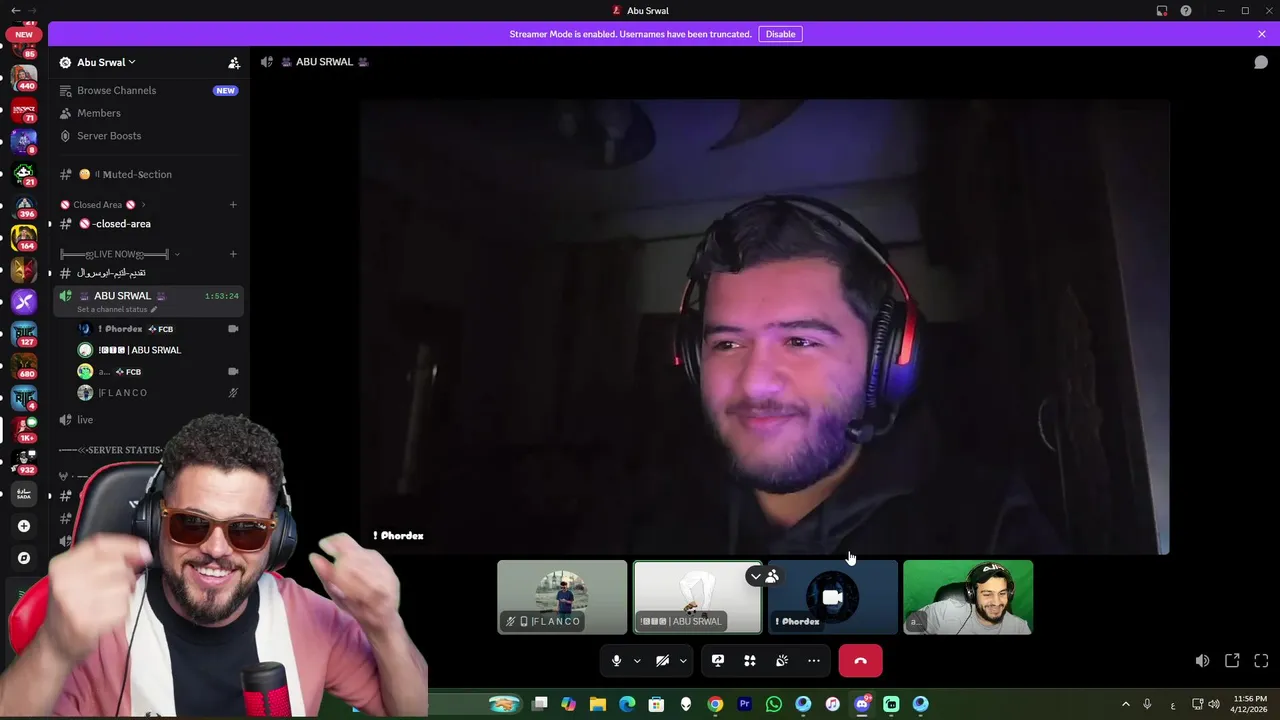Viewport: 1280px width, 720px height.
Task: Open the Activities launcher icon
Action: 750,661
